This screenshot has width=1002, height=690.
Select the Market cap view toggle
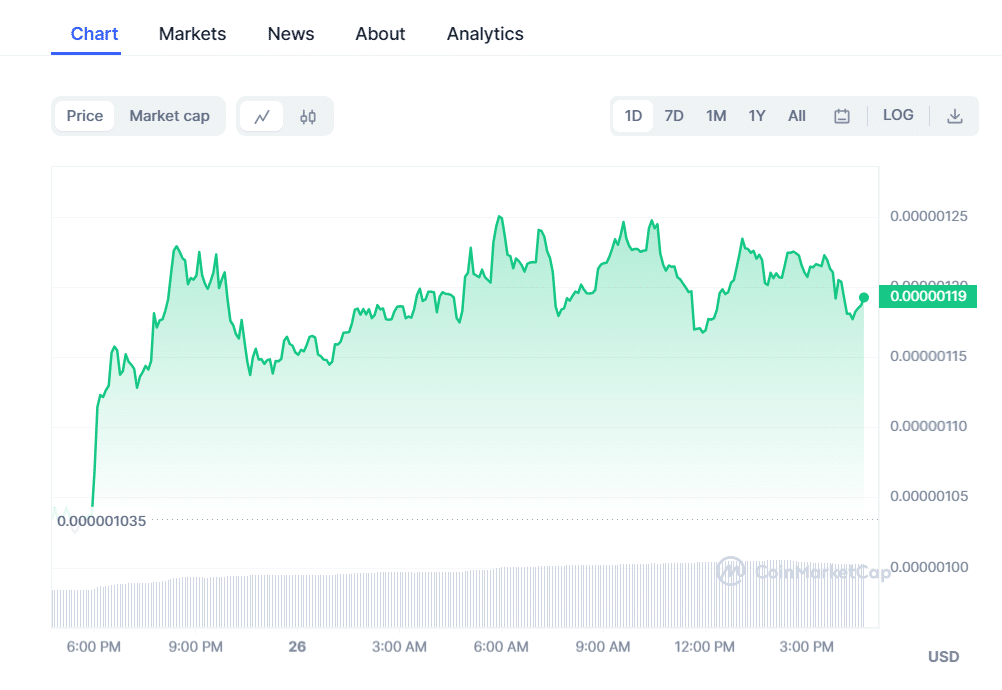[x=169, y=116]
